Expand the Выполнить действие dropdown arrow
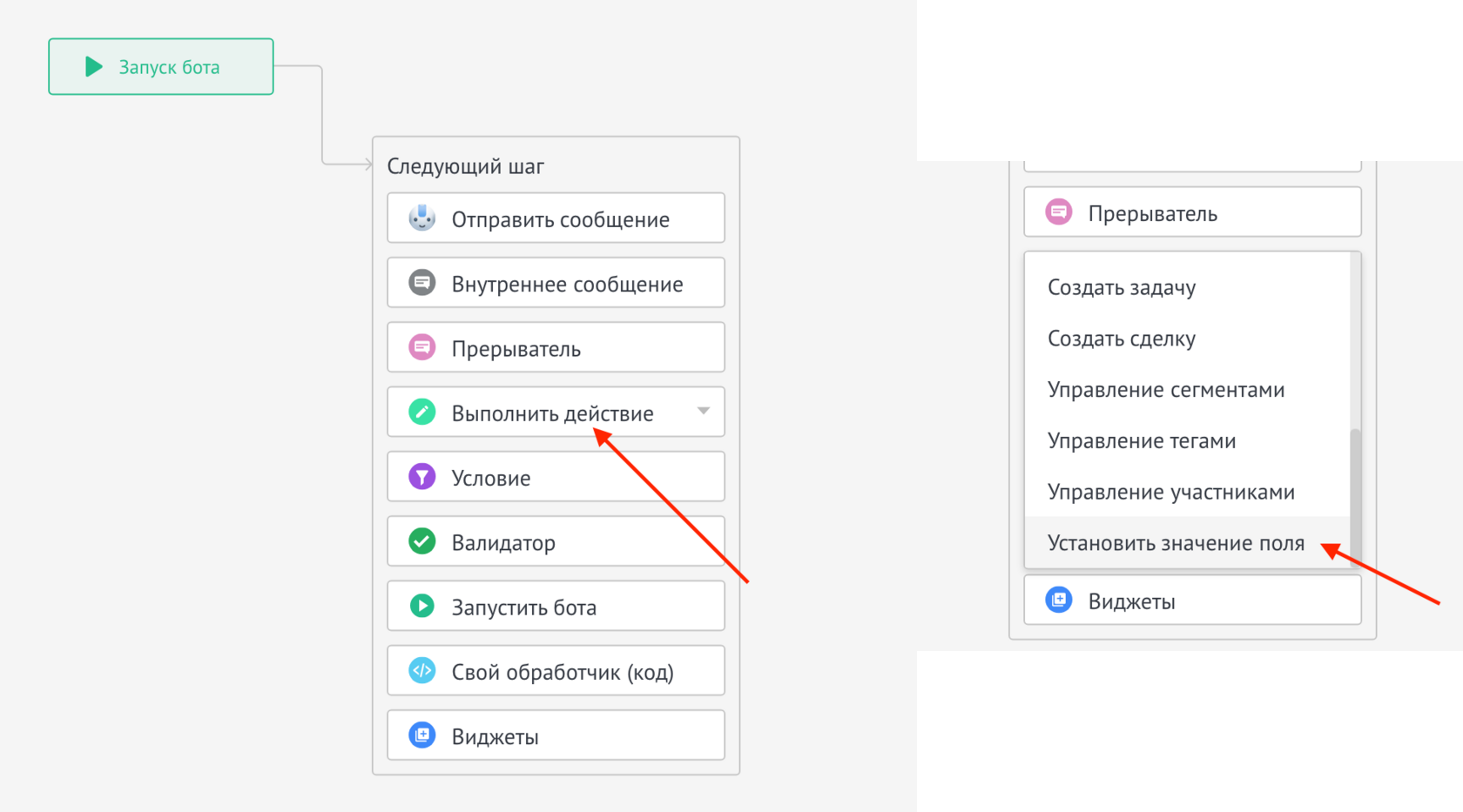 (x=704, y=411)
